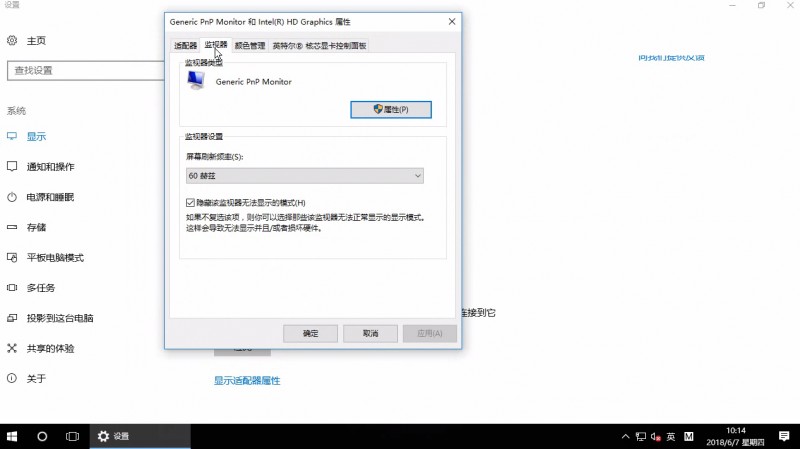This screenshot has width=800, height=449.
Task: Click the 查找设置 search field
Action: click(x=86, y=70)
